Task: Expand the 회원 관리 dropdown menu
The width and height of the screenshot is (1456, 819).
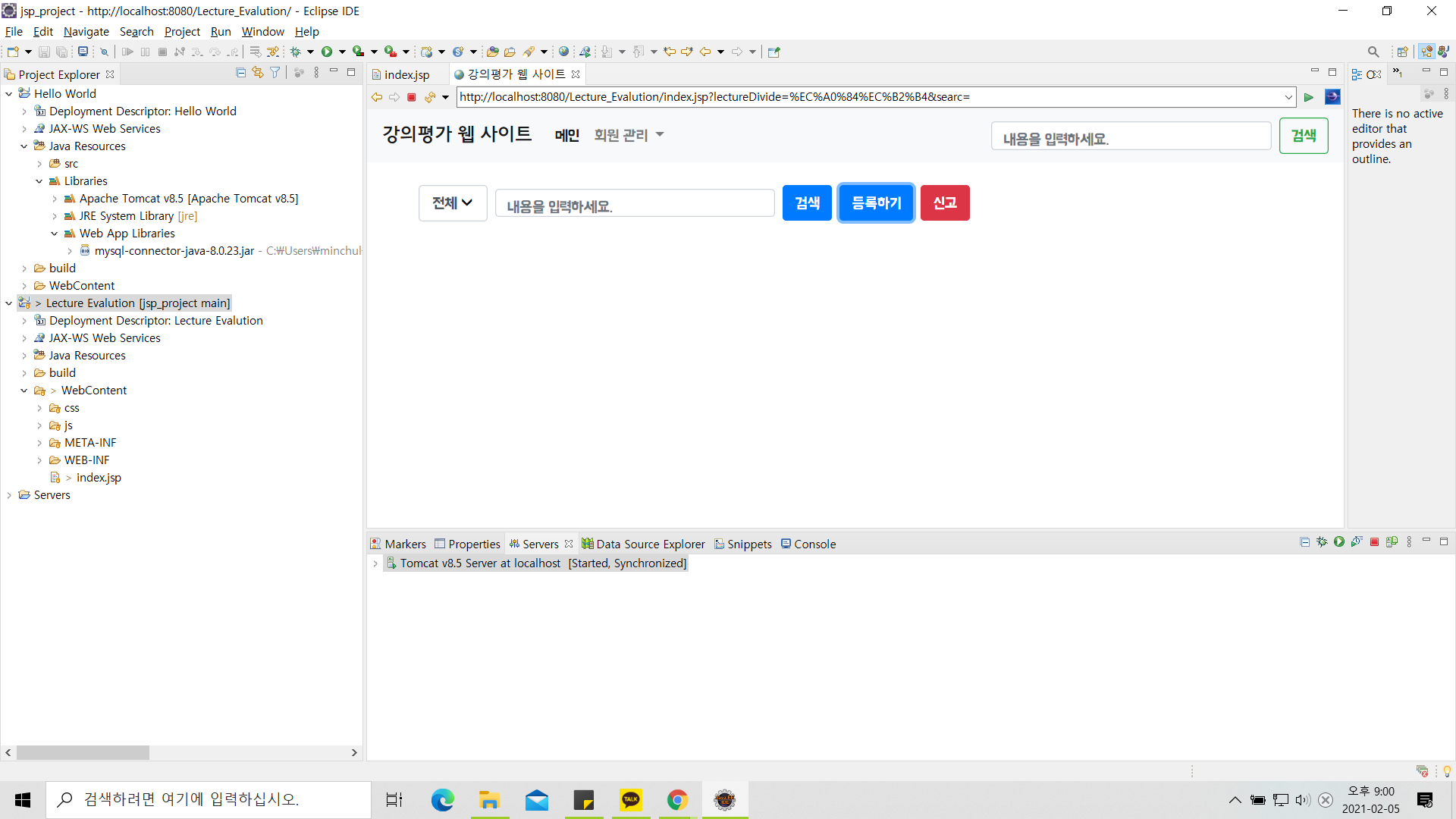Action: 629,135
